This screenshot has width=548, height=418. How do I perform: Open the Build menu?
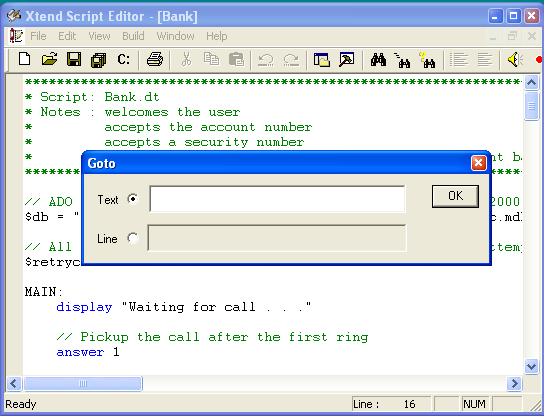pyautogui.click(x=133, y=36)
